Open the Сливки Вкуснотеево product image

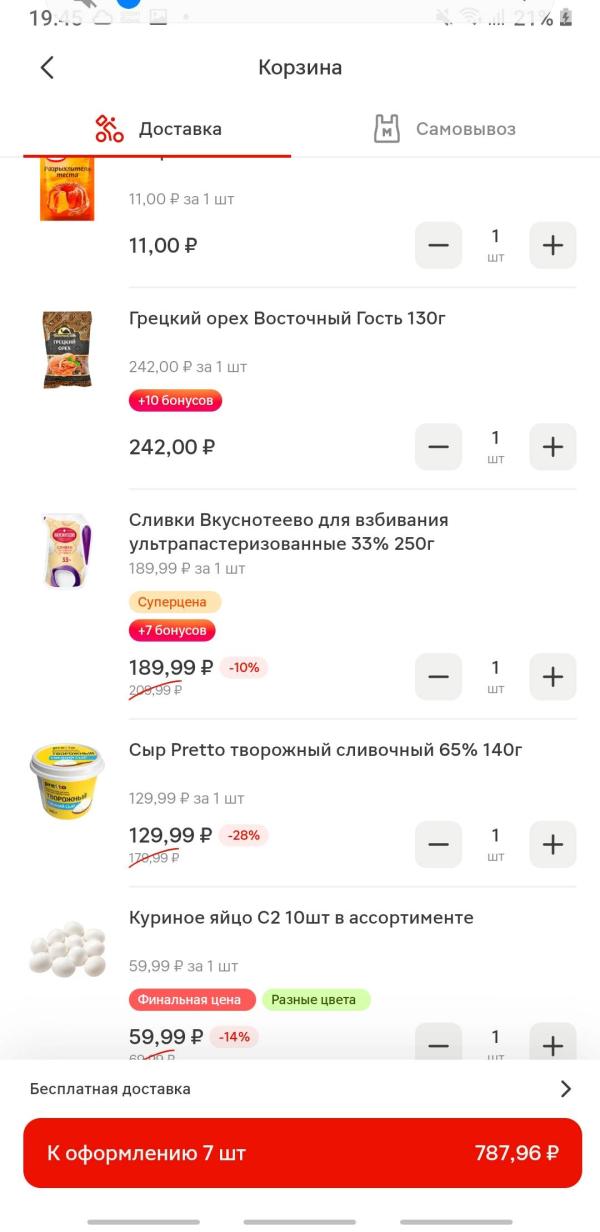(x=67, y=551)
